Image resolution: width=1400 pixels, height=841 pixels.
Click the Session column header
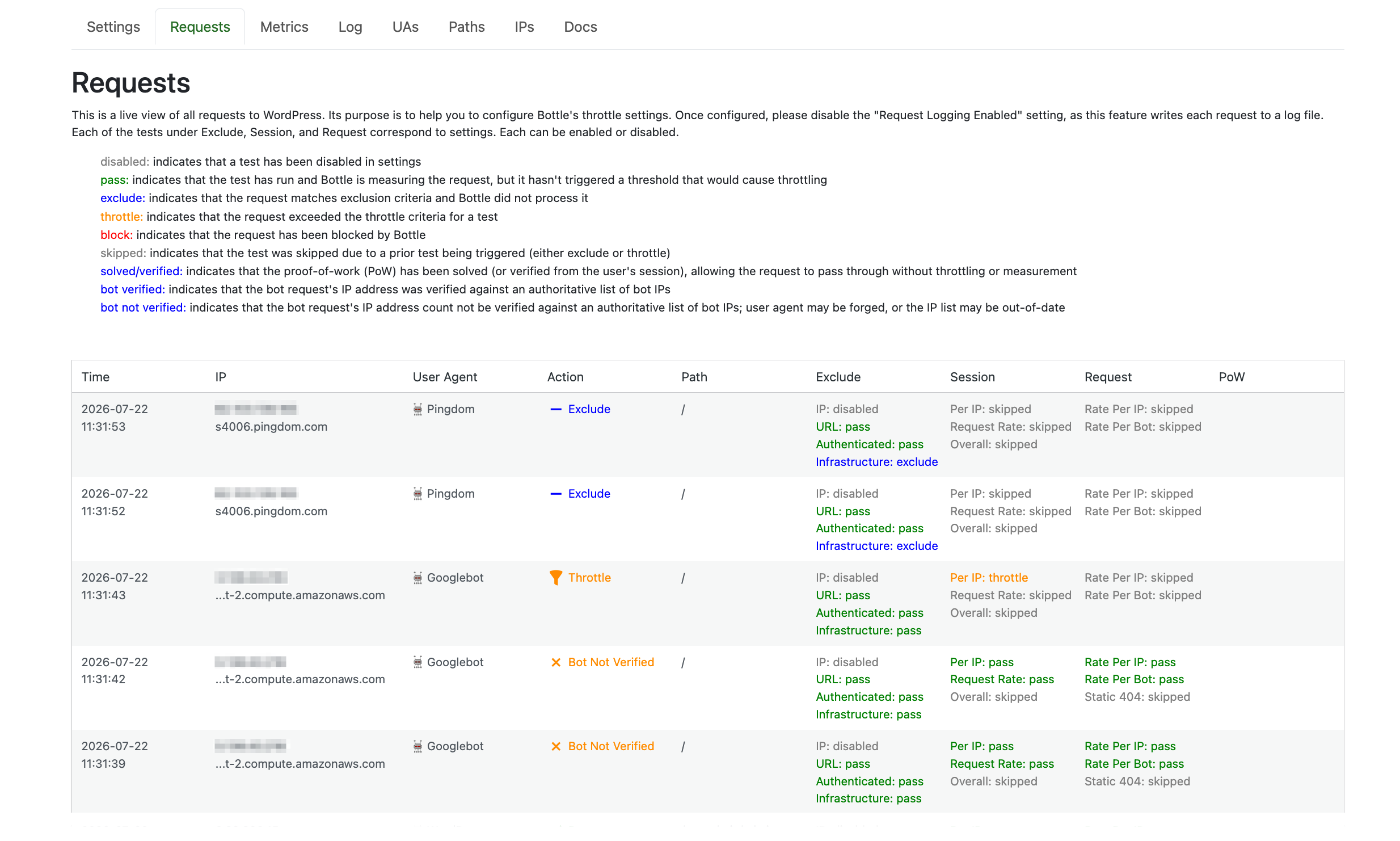972,377
